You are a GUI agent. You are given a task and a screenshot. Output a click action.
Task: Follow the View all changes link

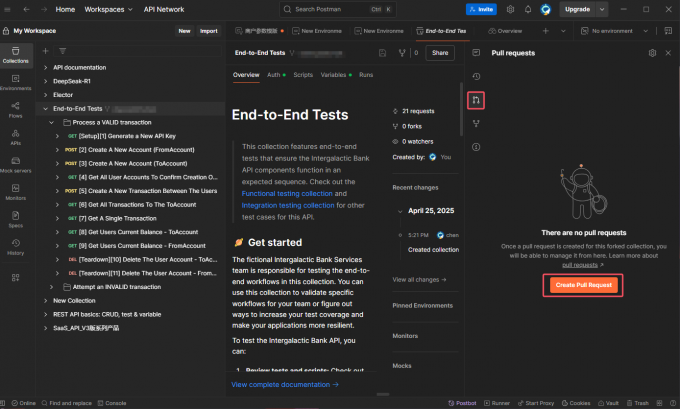[419, 280]
